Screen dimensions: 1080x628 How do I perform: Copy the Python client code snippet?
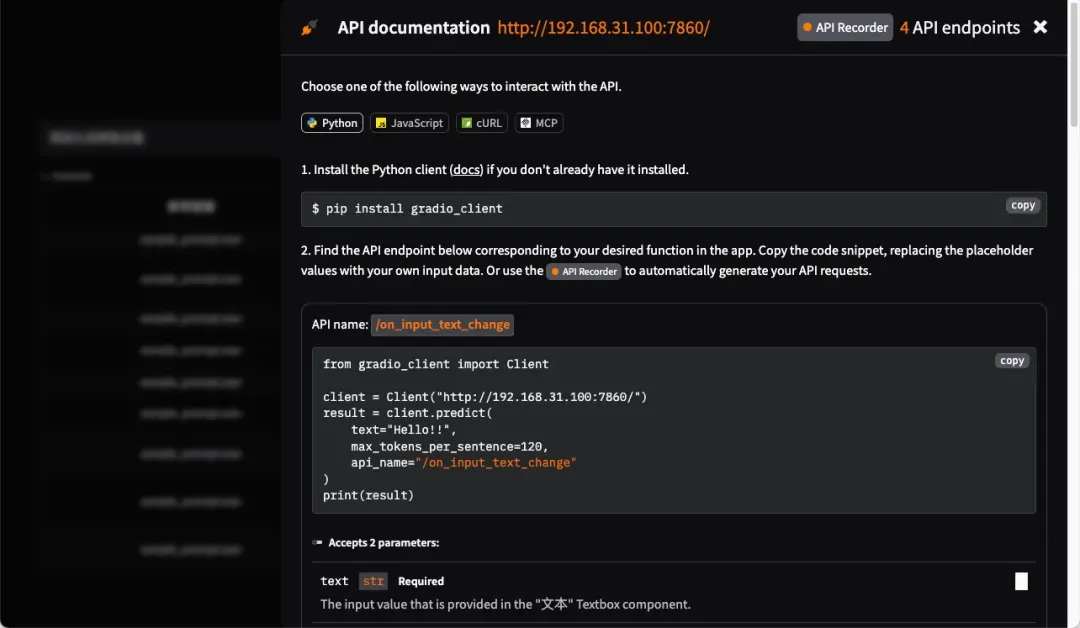(x=1012, y=361)
